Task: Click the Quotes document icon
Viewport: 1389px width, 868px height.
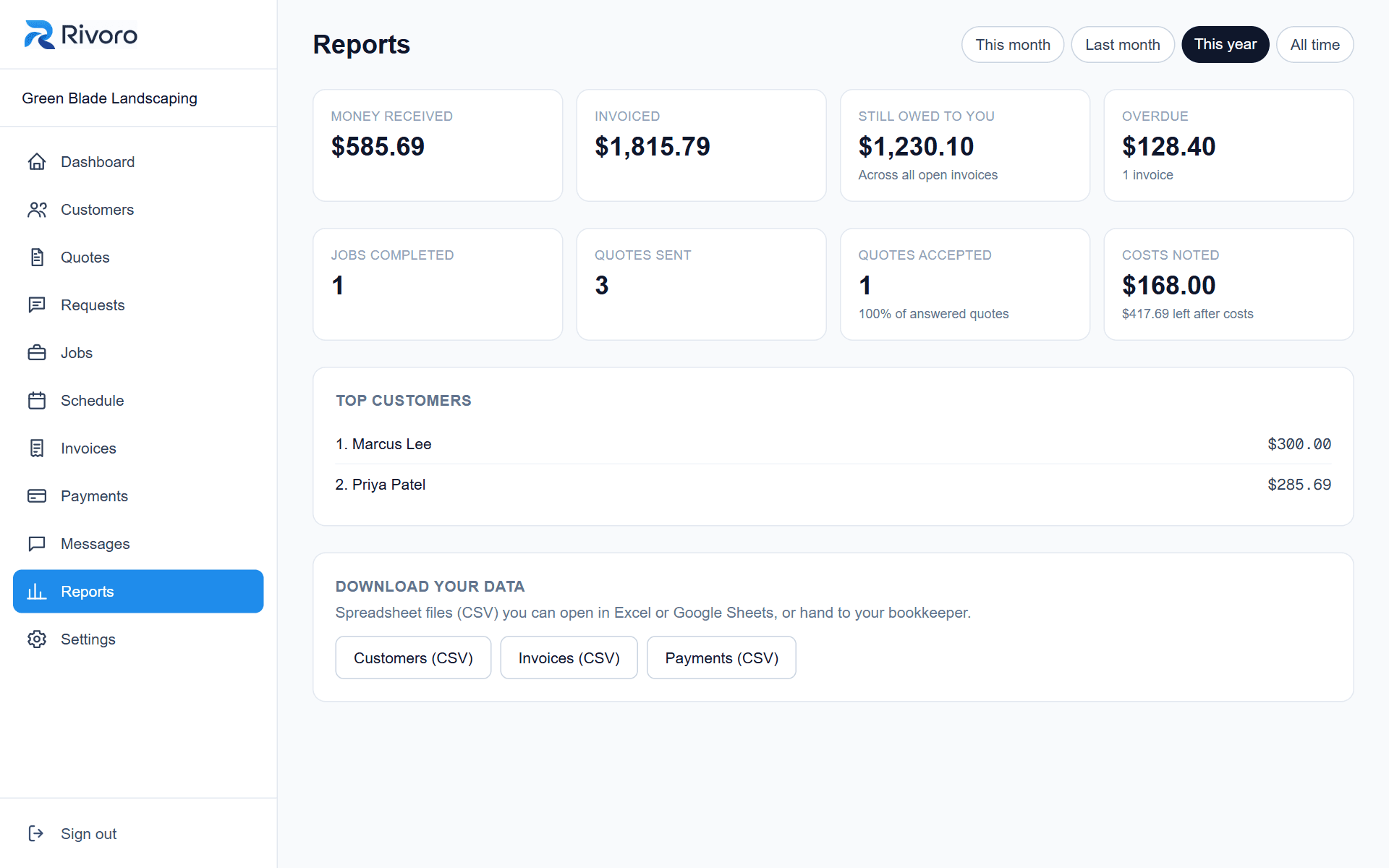Action: (37, 258)
